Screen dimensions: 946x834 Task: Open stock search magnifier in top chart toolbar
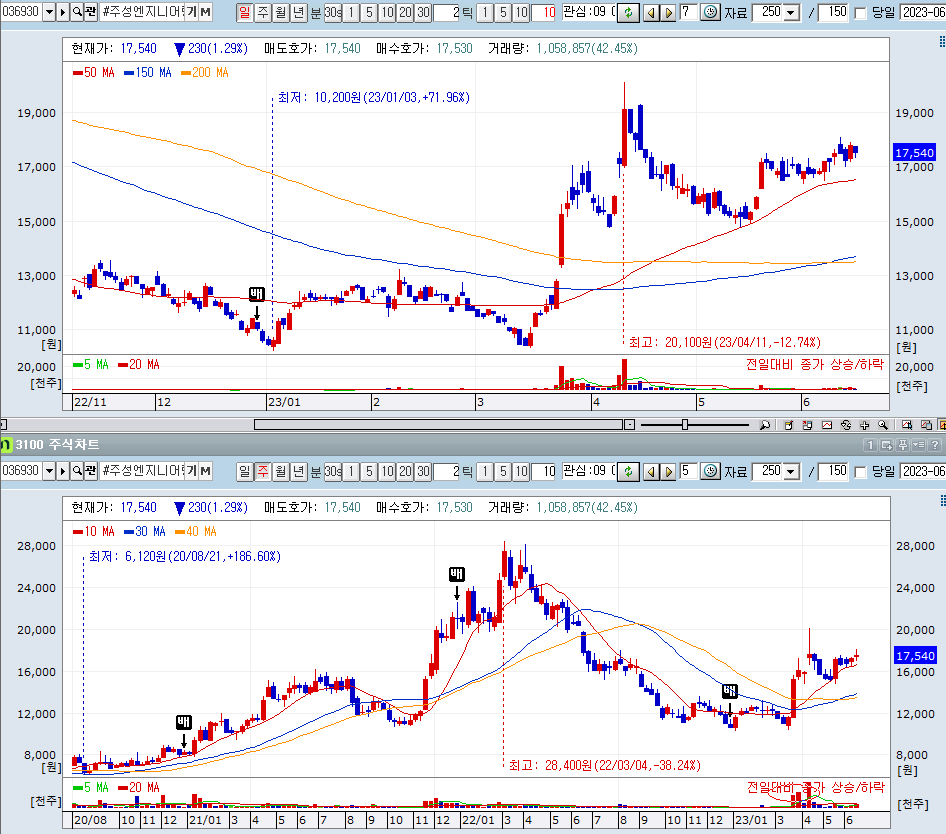point(77,12)
